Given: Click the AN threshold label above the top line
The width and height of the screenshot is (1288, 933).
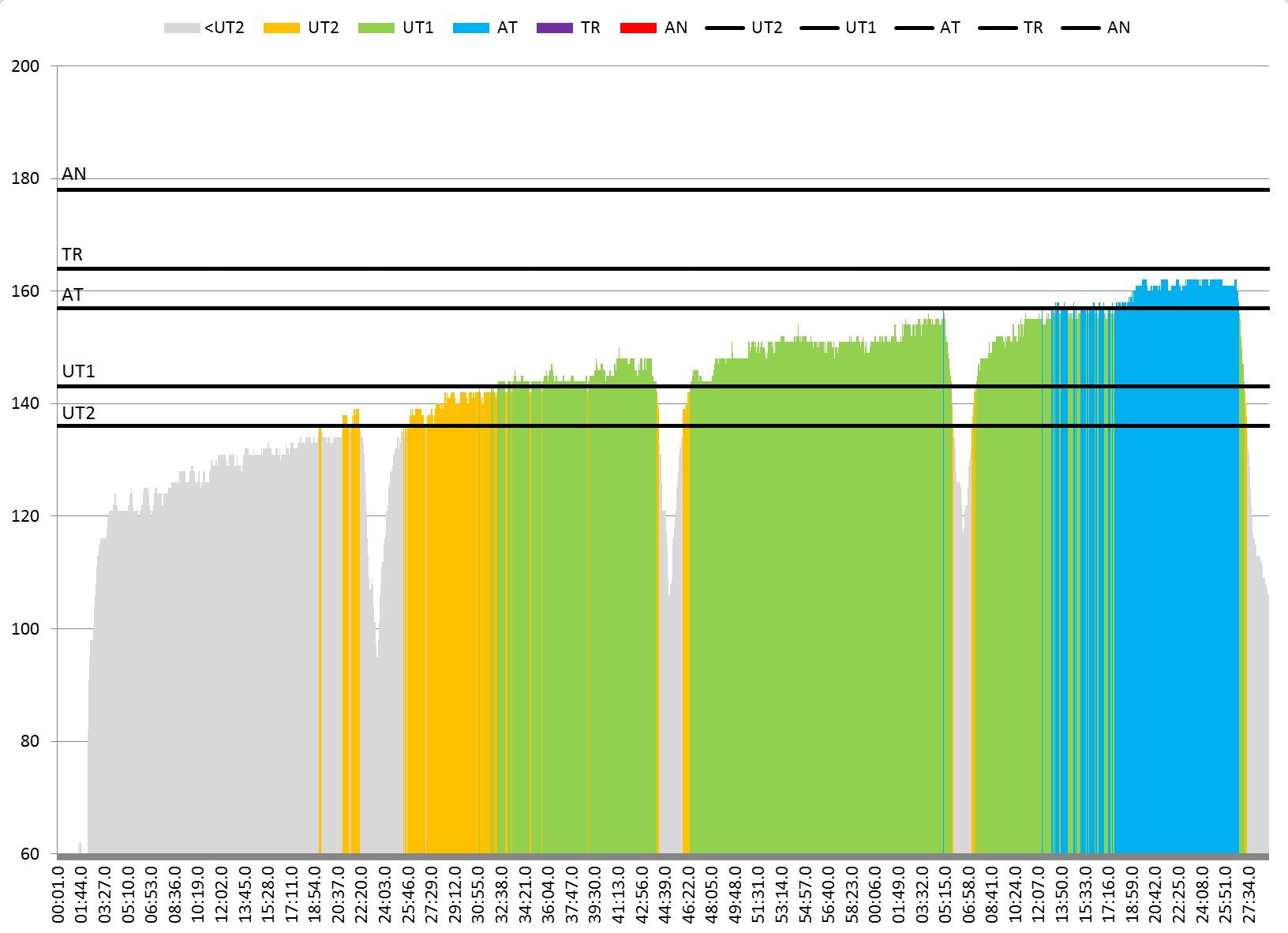Looking at the screenshot, I should click(x=74, y=174).
